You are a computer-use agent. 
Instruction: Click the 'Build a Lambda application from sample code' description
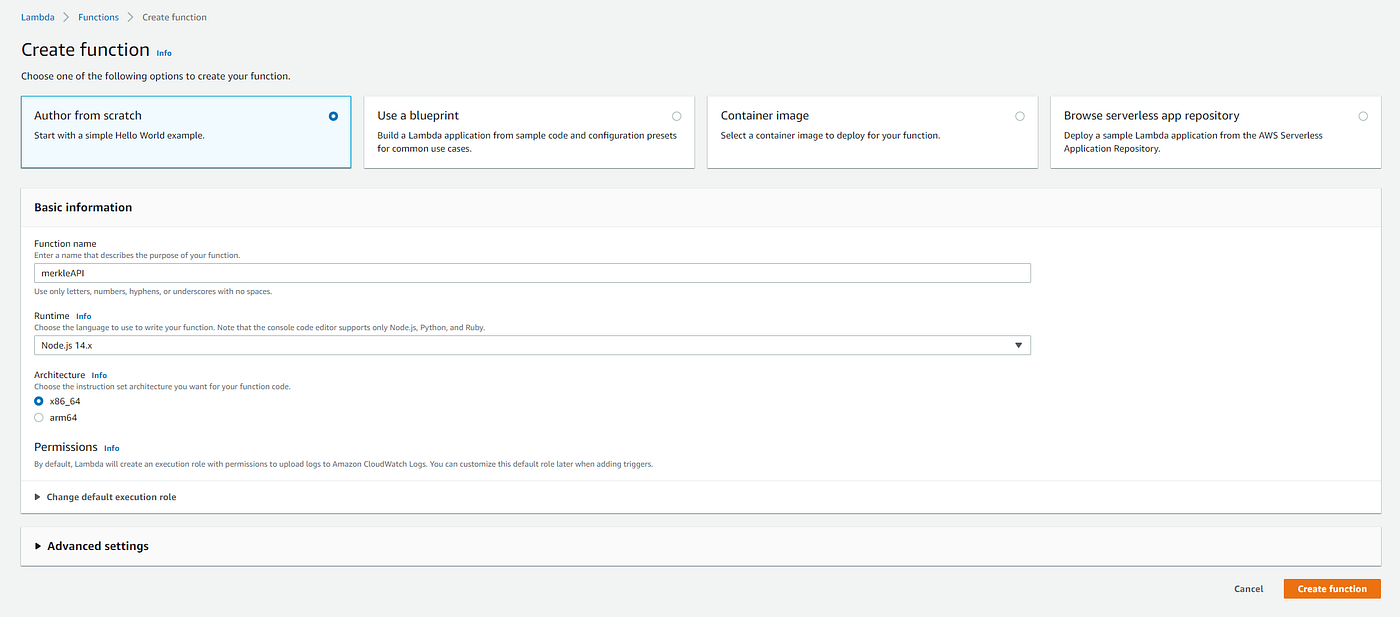coord(527,142)
